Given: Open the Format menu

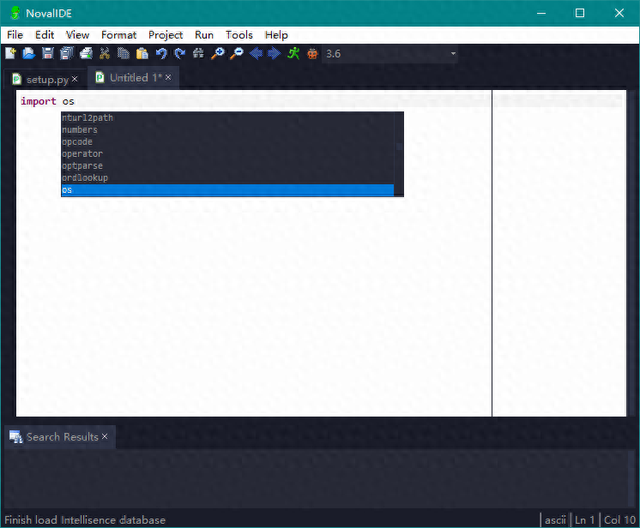Looking at the screenshot, I should (x=119, y=35).
